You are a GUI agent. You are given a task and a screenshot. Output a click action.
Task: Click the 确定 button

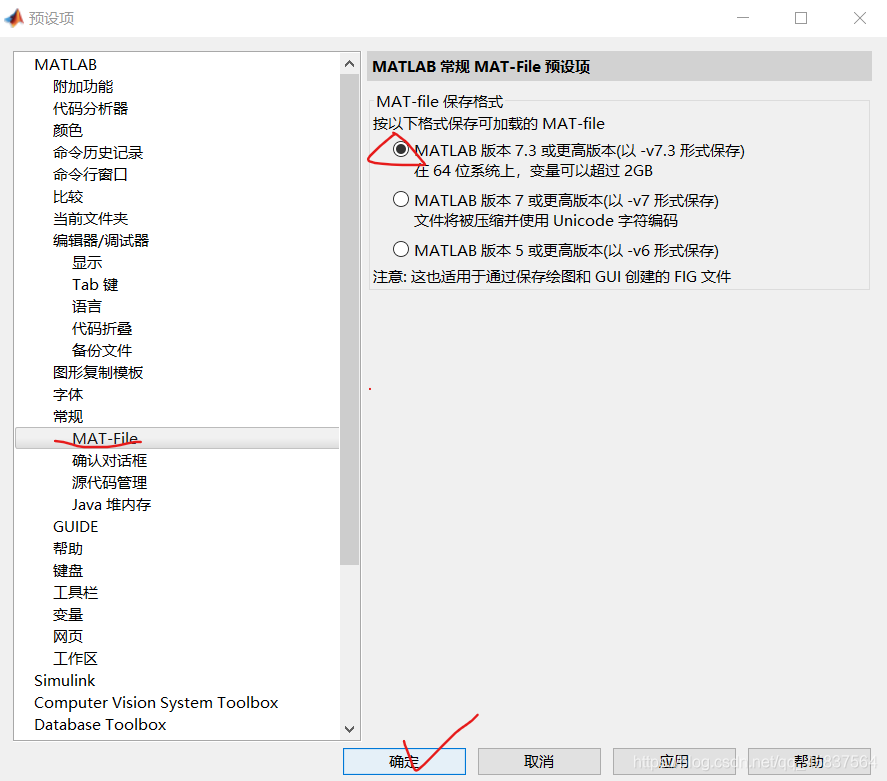[x=404, y=761]
